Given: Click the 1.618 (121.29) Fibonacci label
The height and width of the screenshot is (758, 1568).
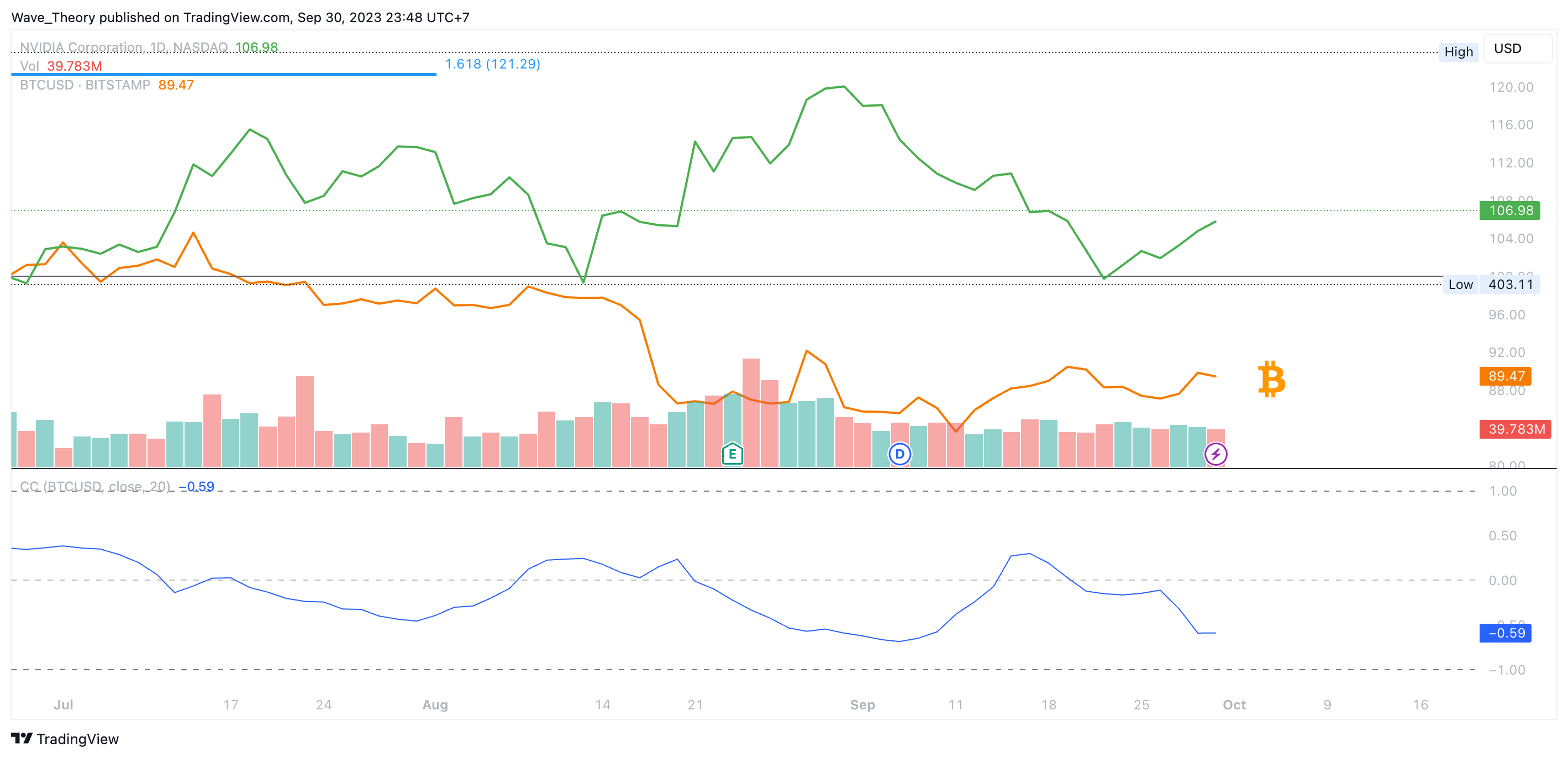Looking at the screenshot, I should 492,64.
